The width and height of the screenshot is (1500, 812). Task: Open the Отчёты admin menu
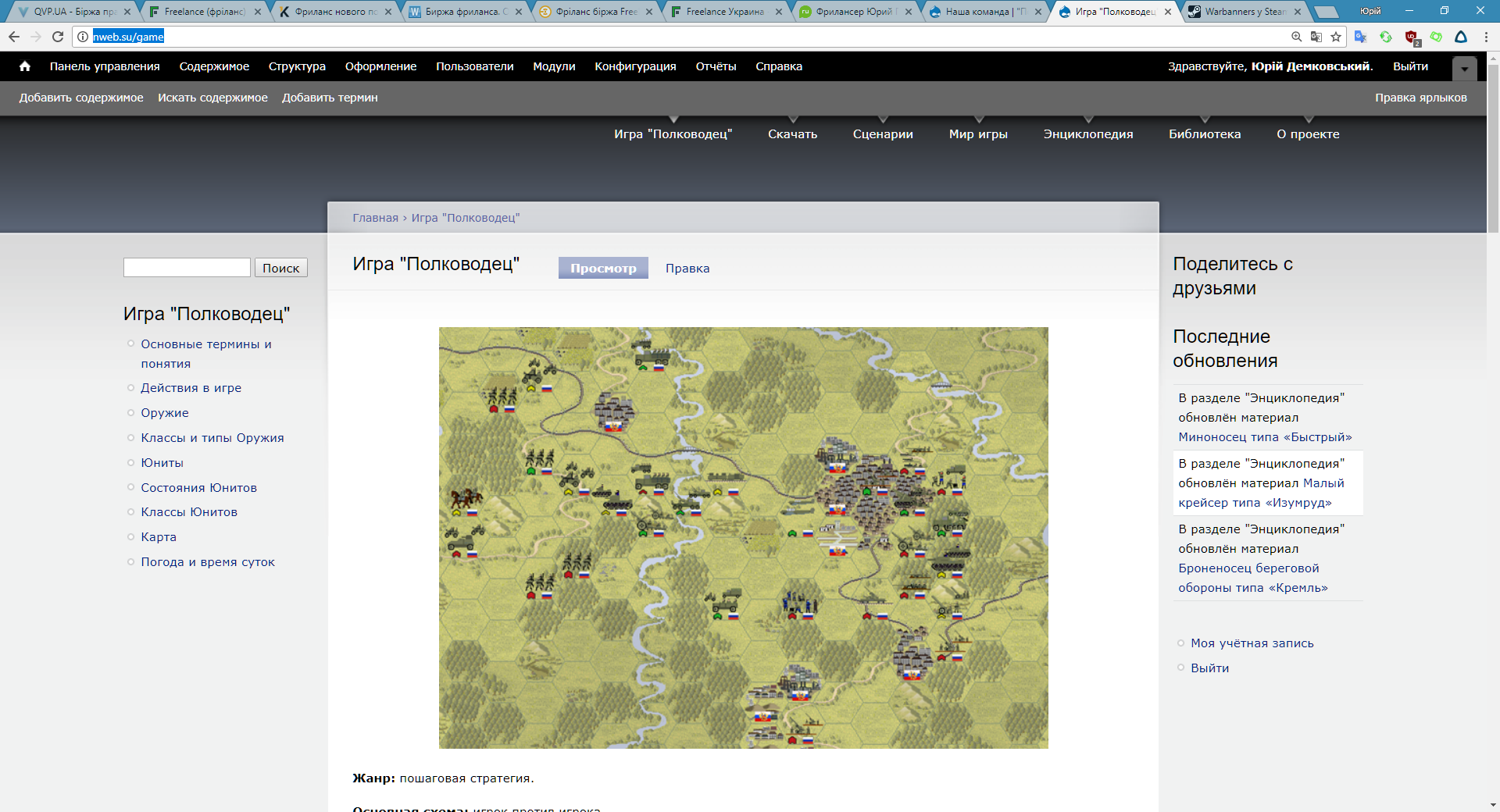[716, 66]
